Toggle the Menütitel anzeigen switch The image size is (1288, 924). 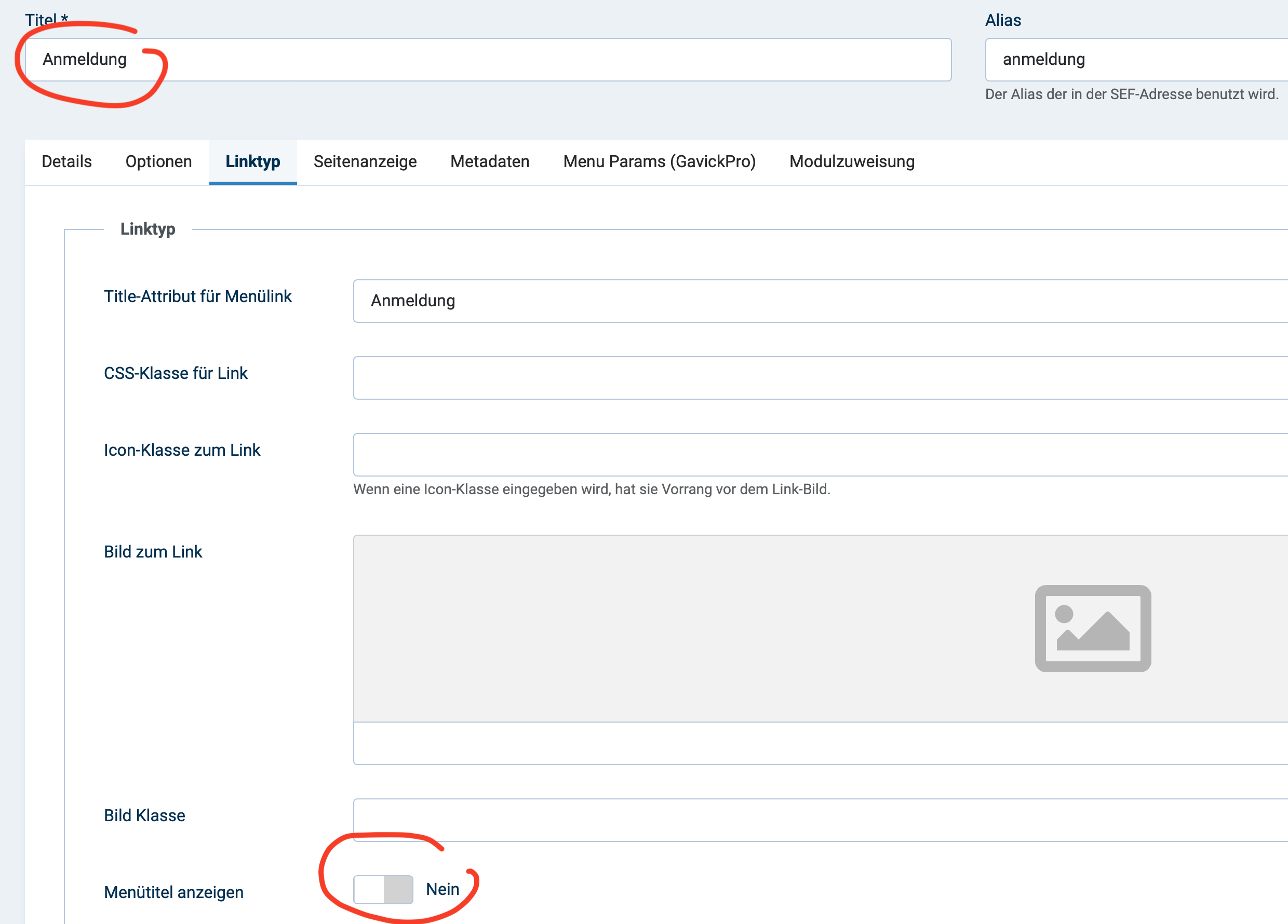[383, 889]
